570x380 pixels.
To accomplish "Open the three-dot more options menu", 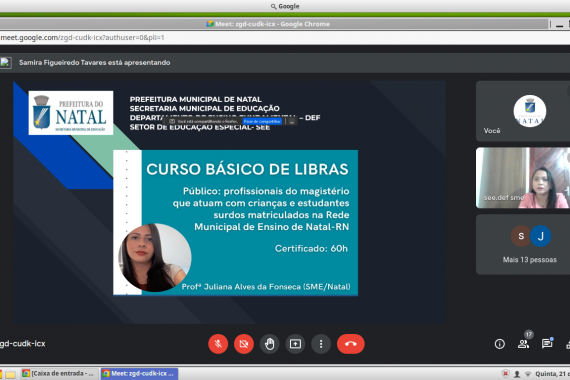I will pyautogui.click(x=321, y=344).
